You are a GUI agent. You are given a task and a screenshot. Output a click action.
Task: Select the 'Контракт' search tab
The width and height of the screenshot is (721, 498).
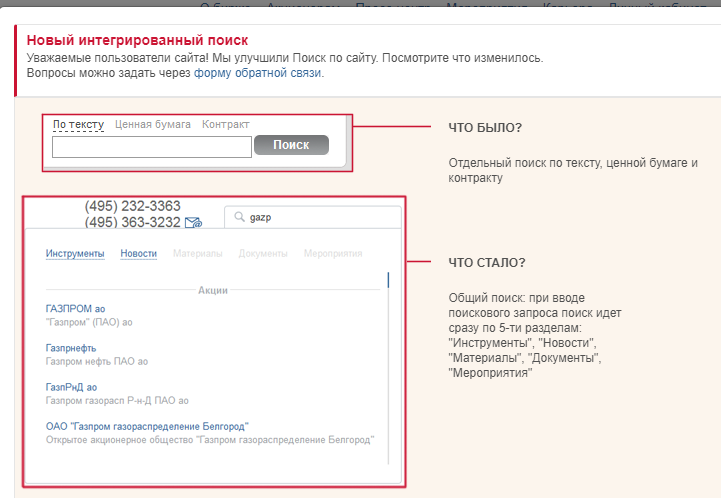point(225,124)
